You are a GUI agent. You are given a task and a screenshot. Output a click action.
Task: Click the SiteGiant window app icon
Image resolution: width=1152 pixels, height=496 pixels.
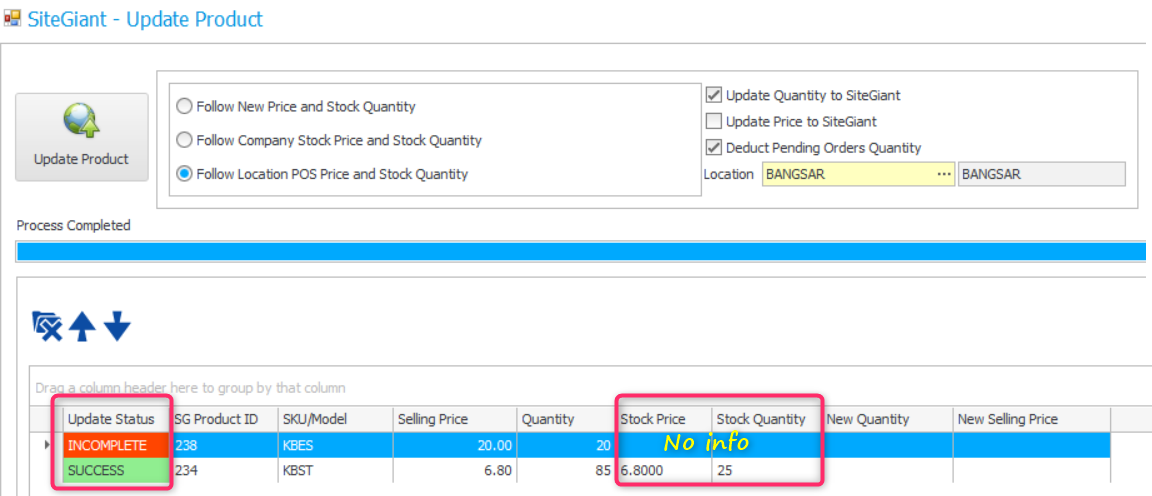click(12, 18)
